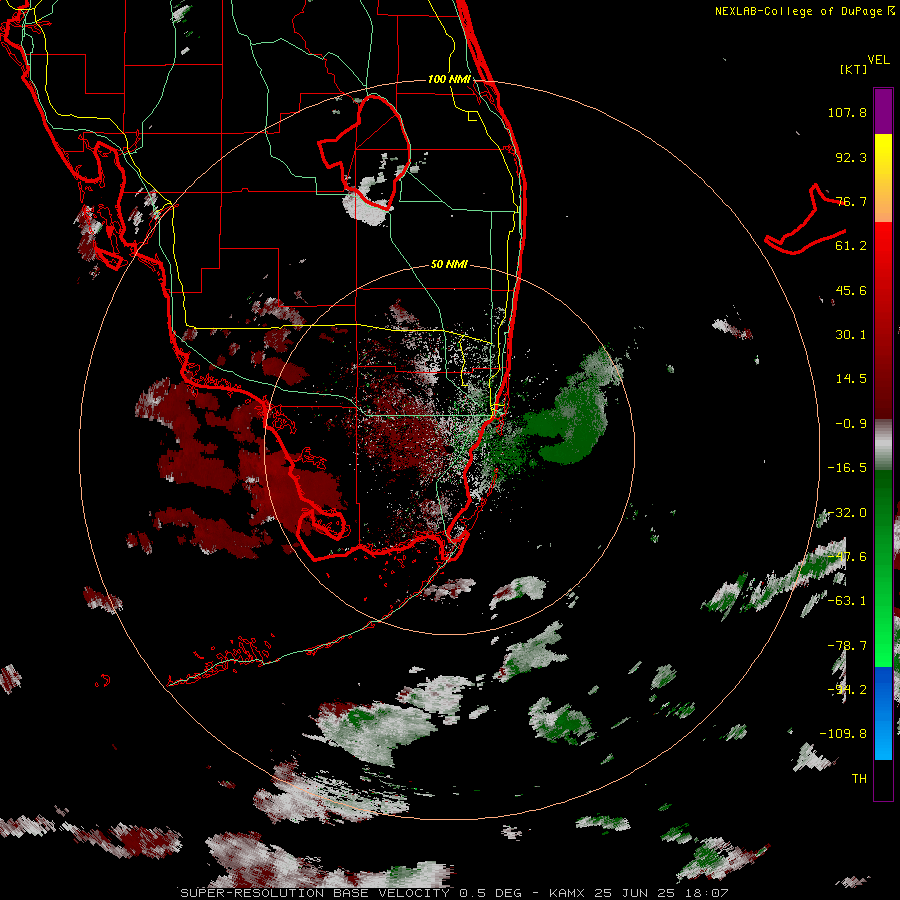Click the 50 NMI range ring label
The height and width of the screenshot is (900, 900).
click(x=449, y=264)
